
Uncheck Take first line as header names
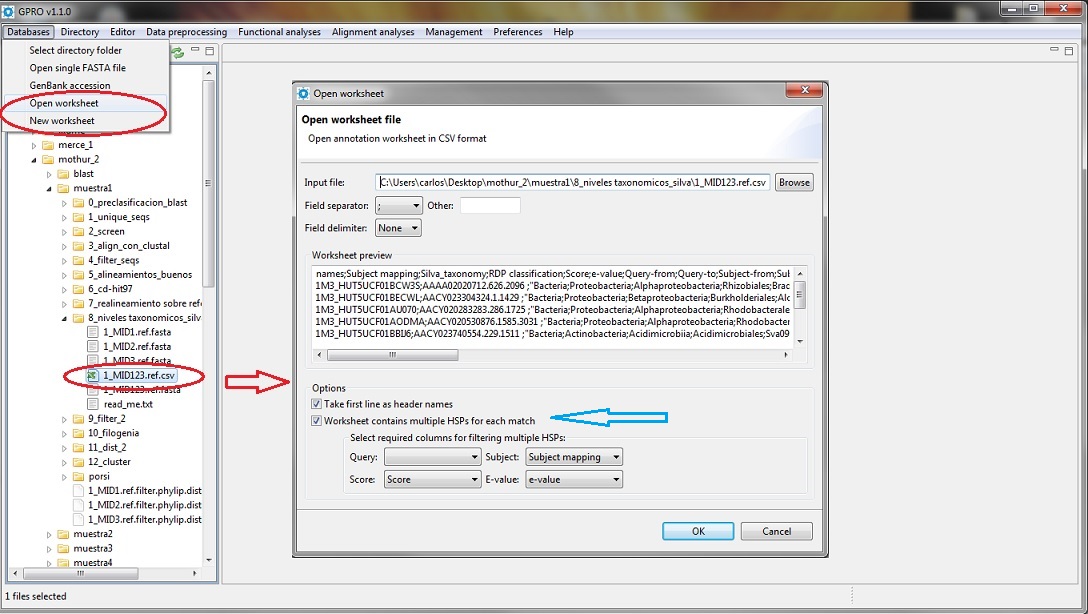point(317,405)
